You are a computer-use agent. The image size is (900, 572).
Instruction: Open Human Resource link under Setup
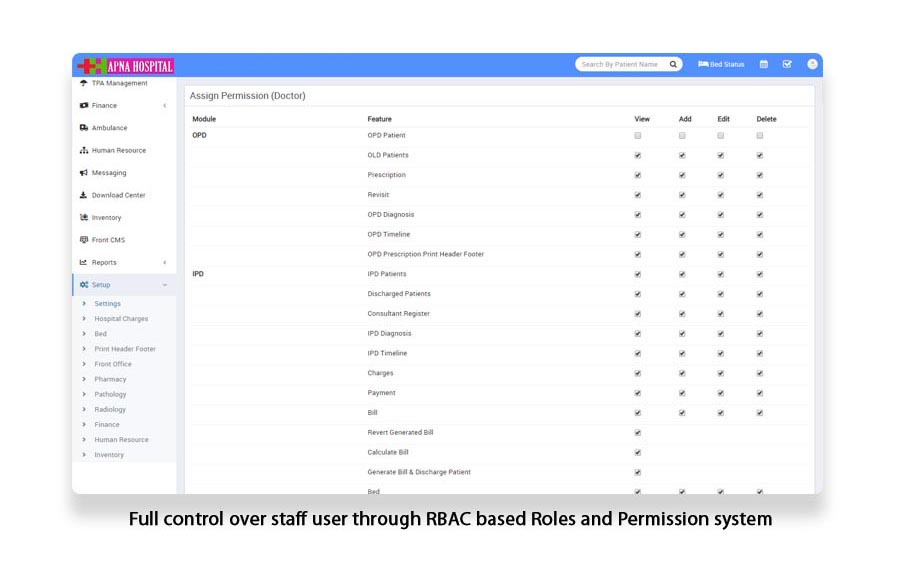point(121,439)
